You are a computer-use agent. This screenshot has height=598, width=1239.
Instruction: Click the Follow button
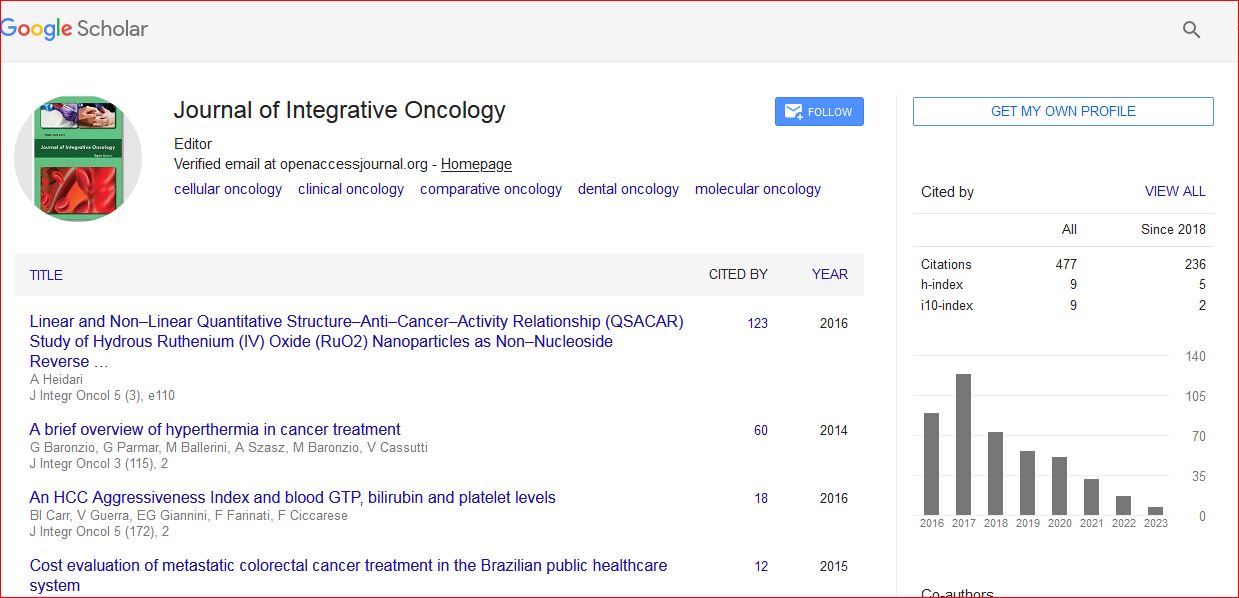click(x=819, y=112)
